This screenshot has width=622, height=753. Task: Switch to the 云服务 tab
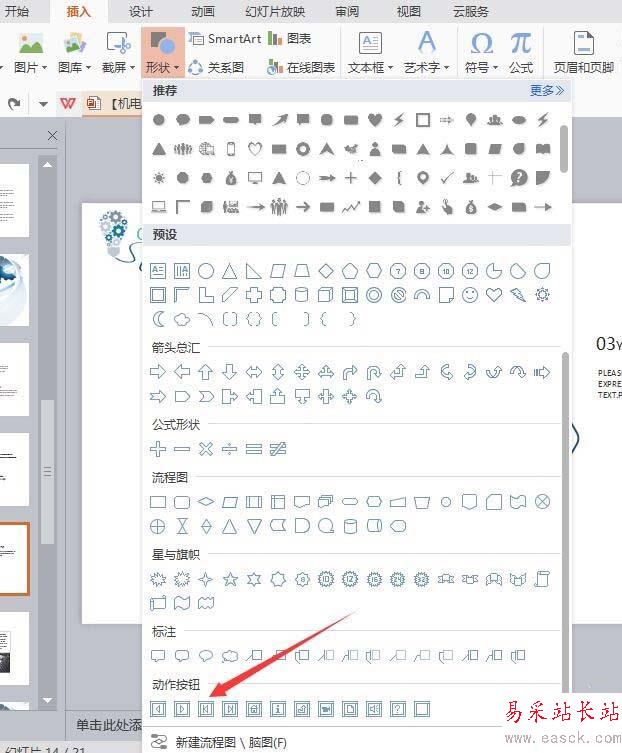[471, 12]
